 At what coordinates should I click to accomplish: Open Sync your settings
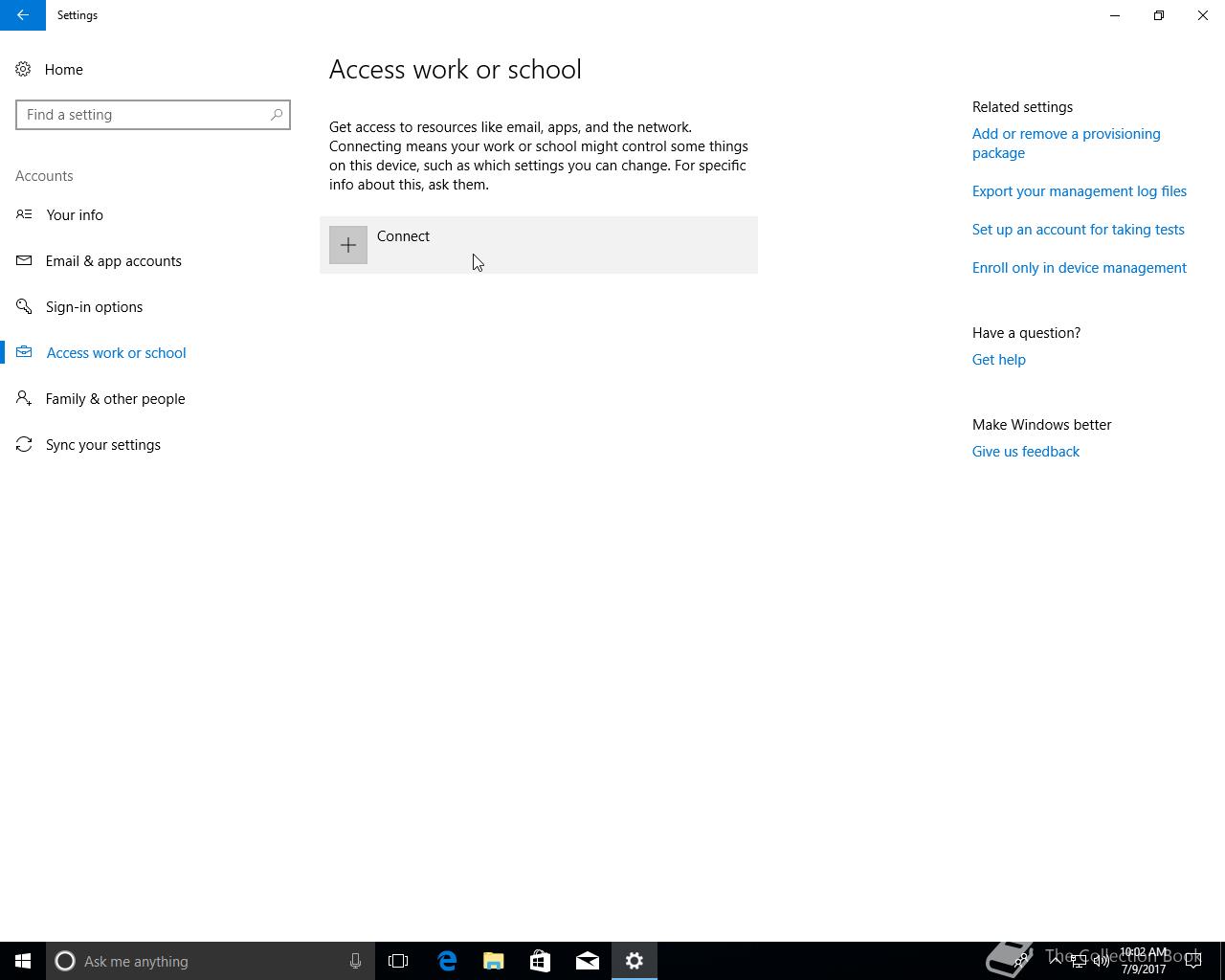coord(103,445)
